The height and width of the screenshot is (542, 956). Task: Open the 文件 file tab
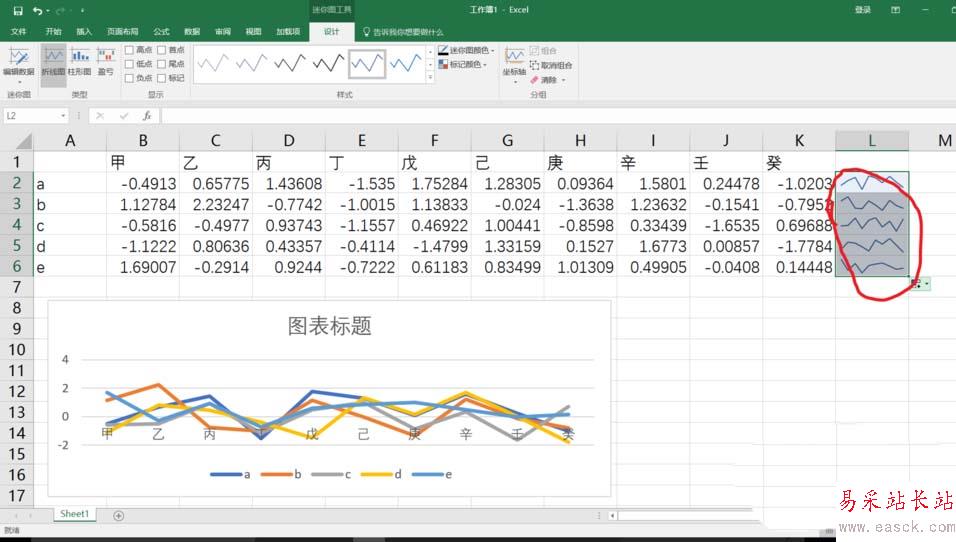(x=18, y=32)
